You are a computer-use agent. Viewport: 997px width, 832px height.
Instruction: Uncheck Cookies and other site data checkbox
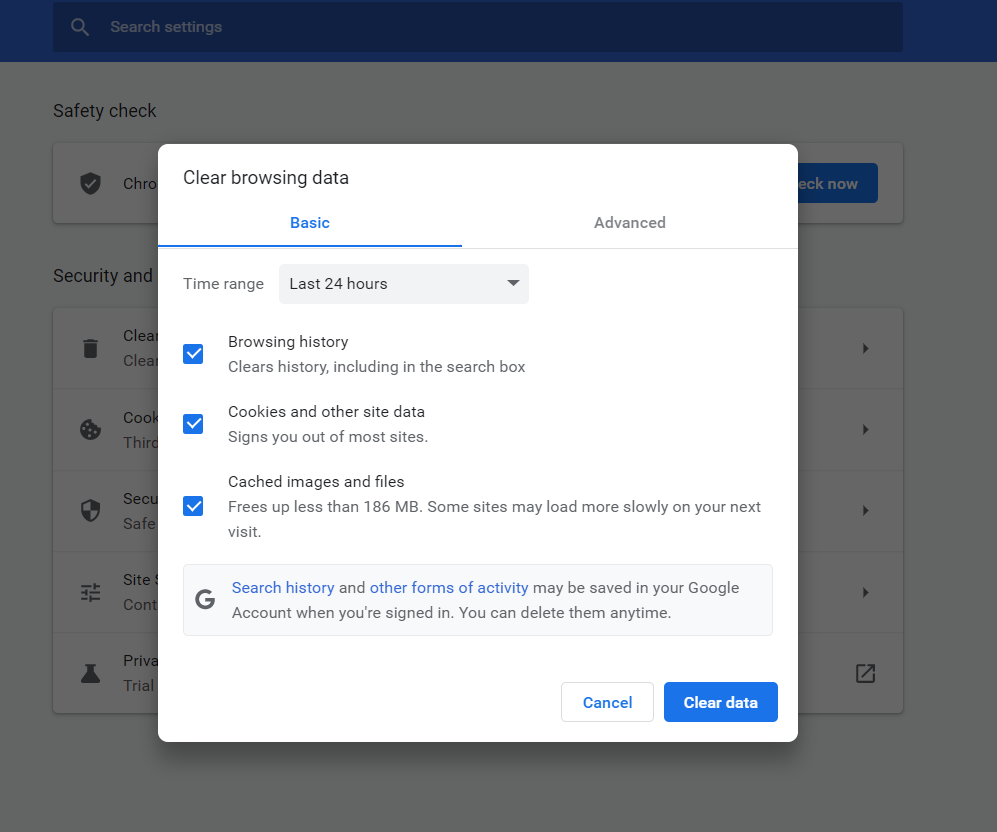click(x=193, y=424)
